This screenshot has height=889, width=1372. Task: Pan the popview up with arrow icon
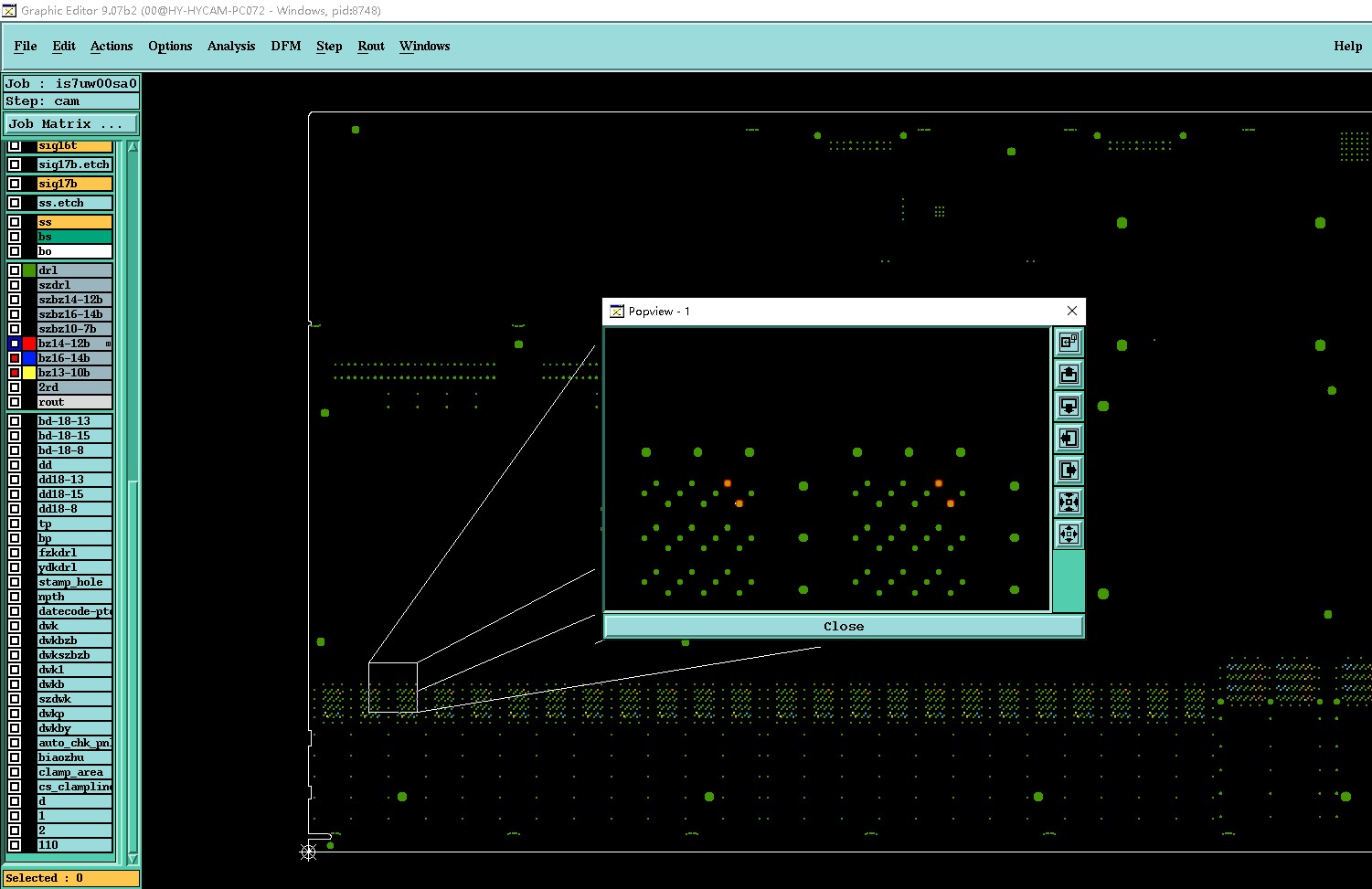(1069, 375)
